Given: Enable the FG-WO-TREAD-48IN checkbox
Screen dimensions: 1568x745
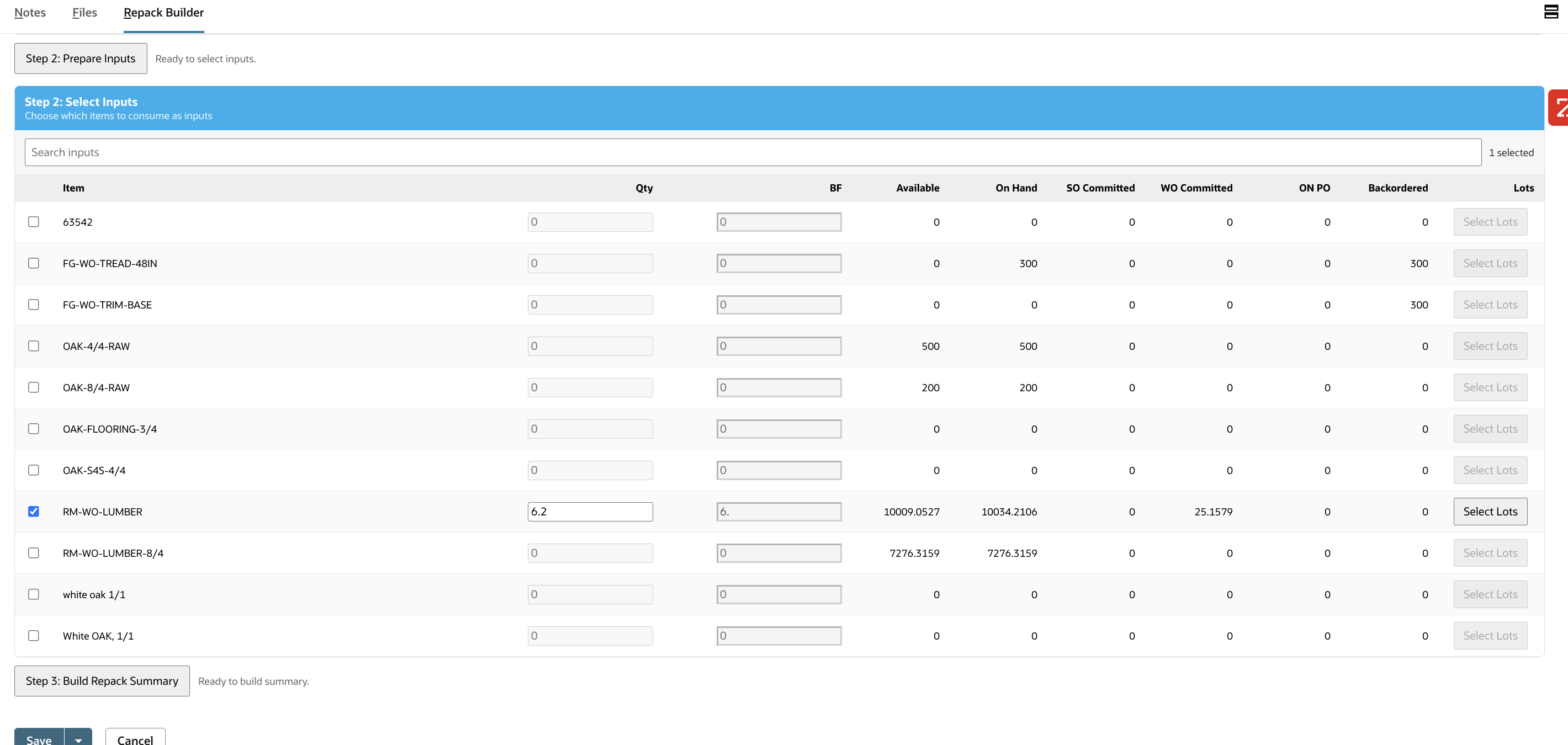Looking at the screenshot, I should click(x=34, y=263).
